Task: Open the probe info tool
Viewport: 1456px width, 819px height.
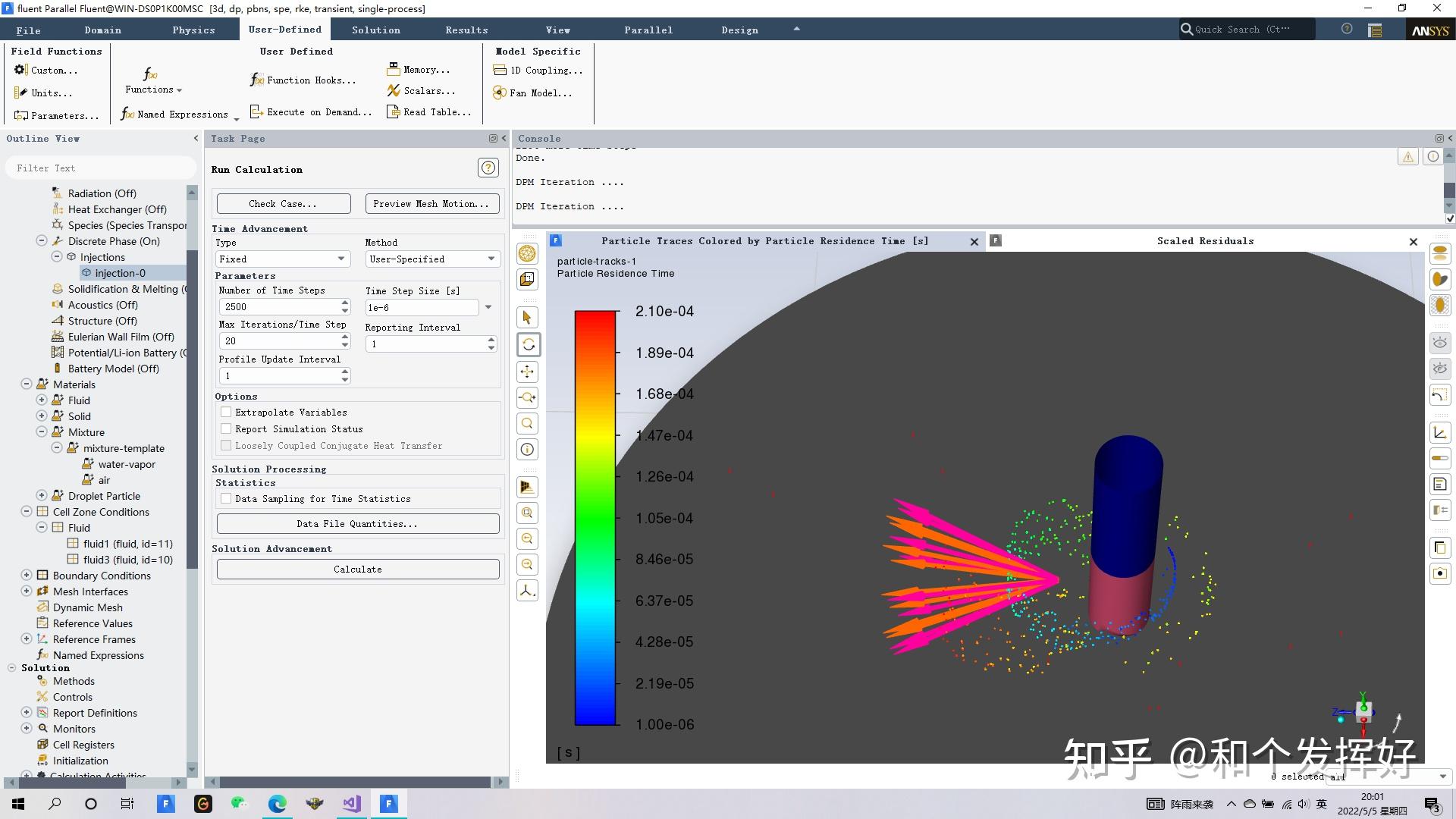Action: tap(528, 450)
